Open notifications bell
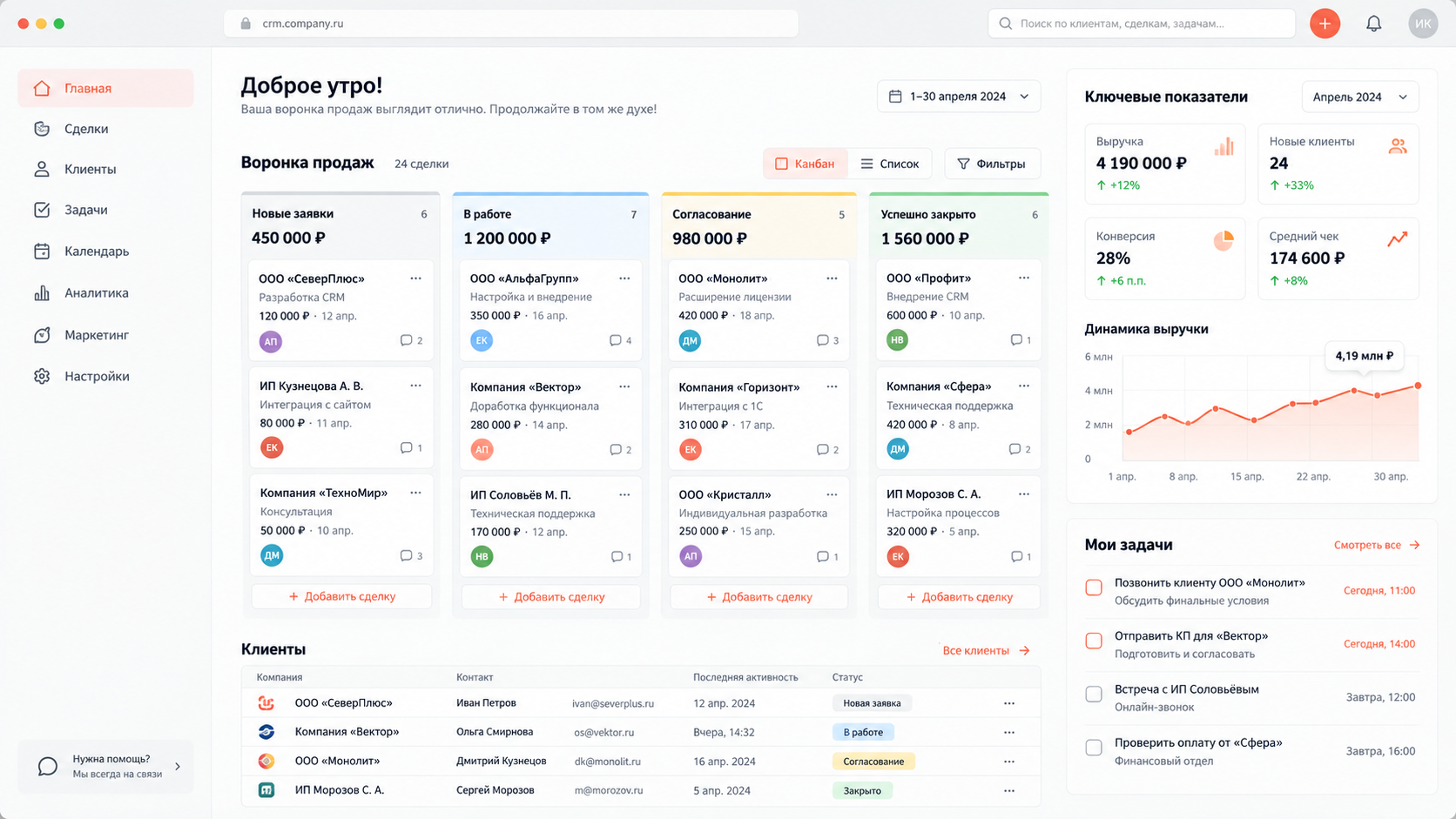Viewport: 1456px width, 819px height. 1373,23
